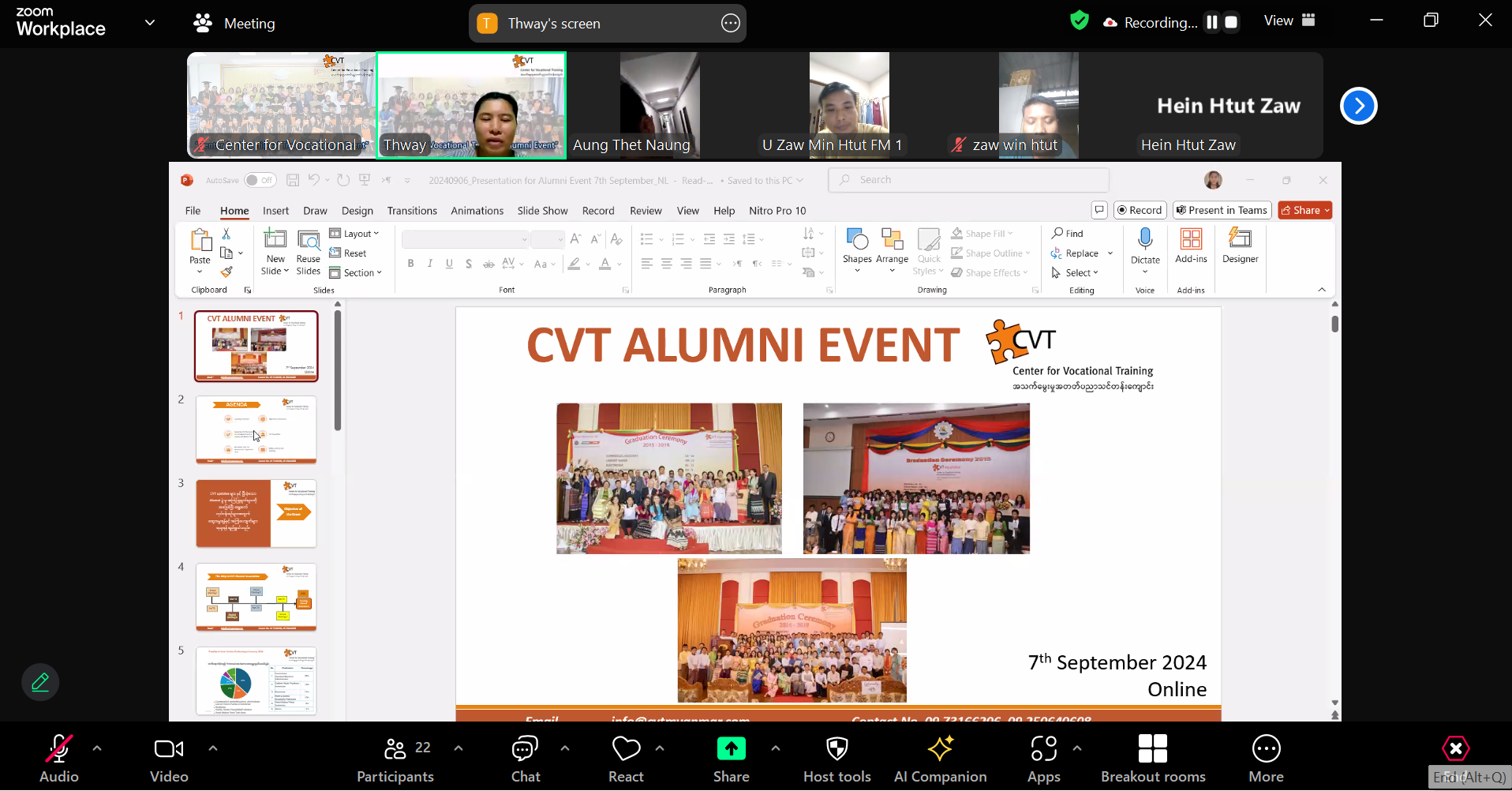1512x791 pixels.
Task: Select slide 3 thumbnail
Action: pos(256,513)
